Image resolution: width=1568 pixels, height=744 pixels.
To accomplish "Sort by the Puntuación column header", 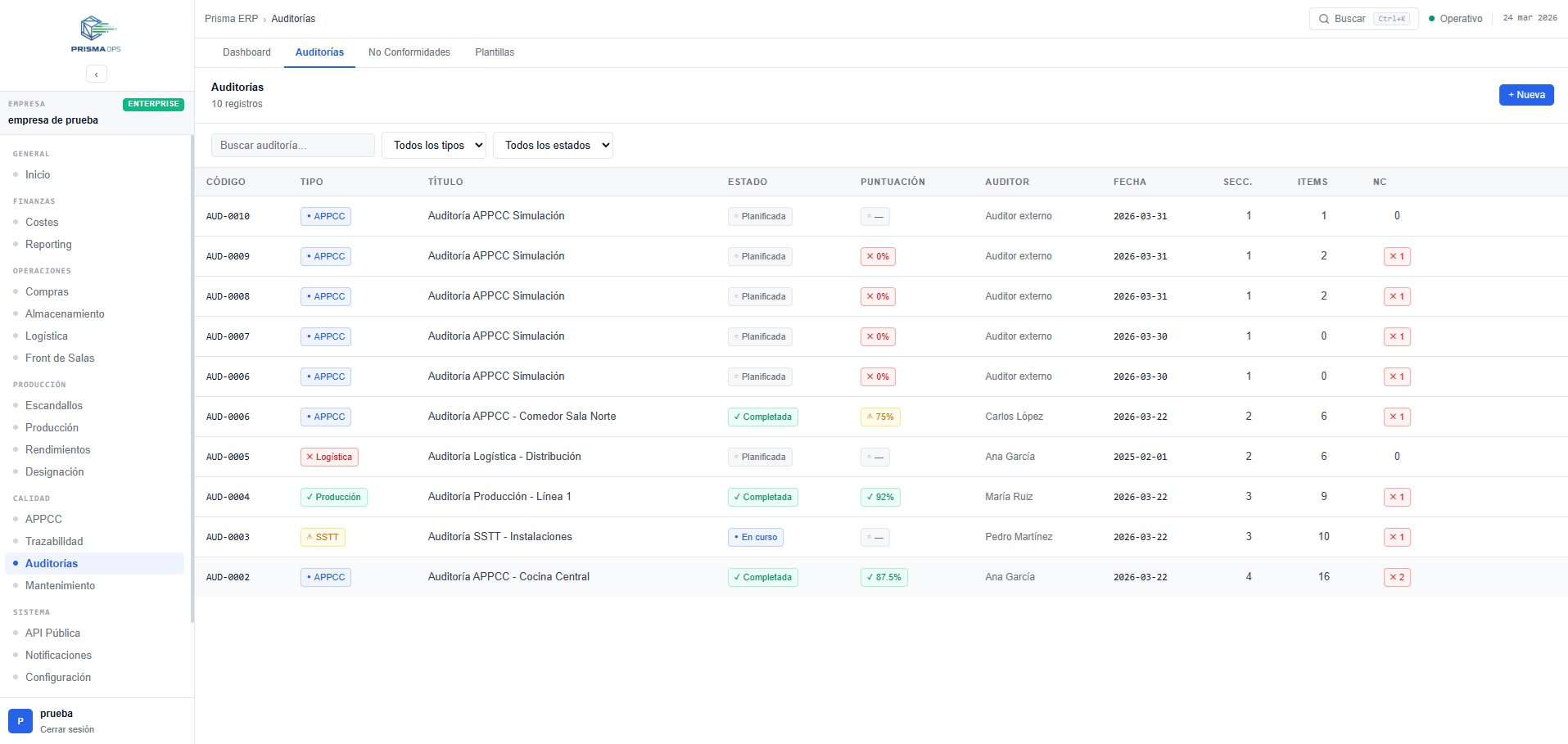I will [892, 182].
